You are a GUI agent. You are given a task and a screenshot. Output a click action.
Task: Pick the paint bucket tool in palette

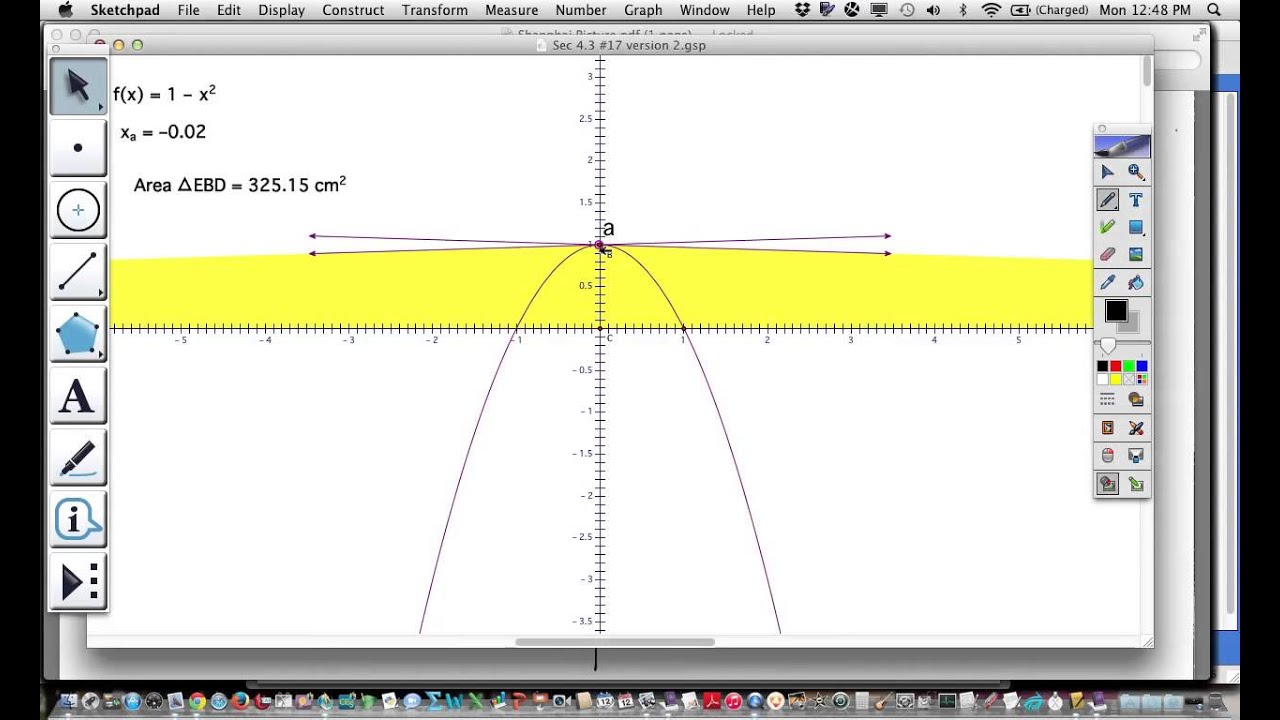[1136, 283]
